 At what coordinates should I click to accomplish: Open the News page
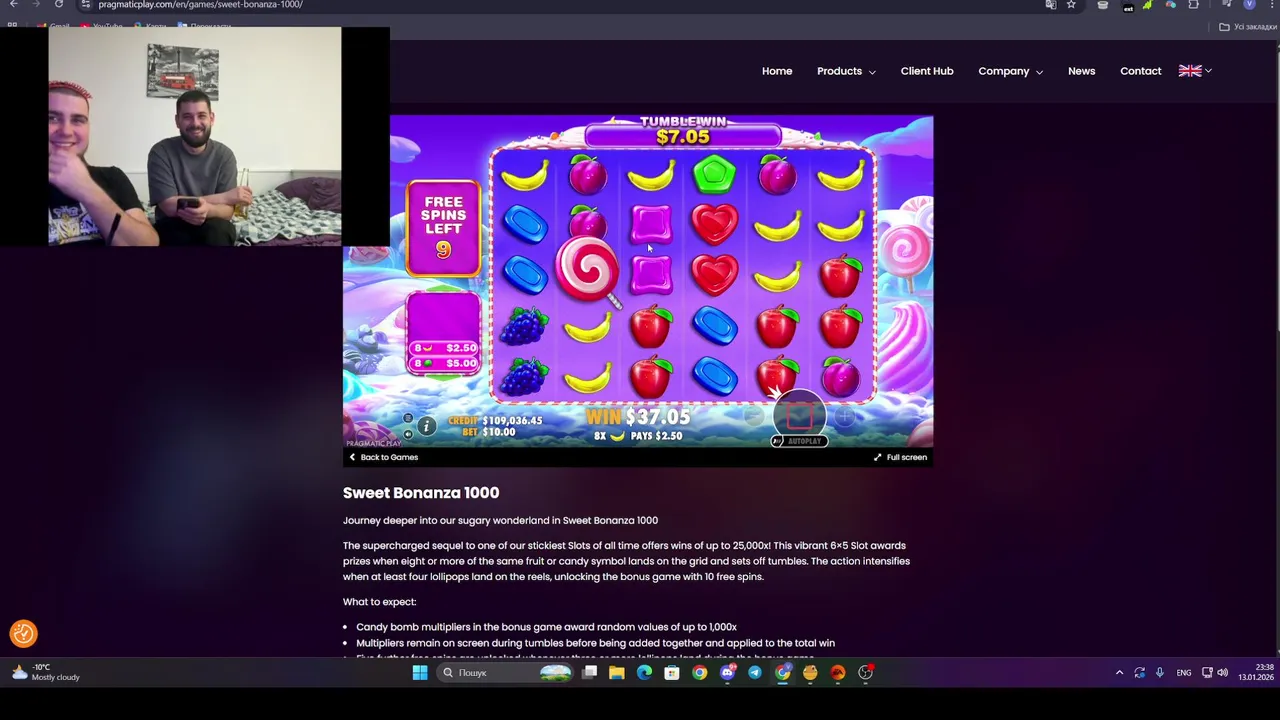(x=1081, y=71)
